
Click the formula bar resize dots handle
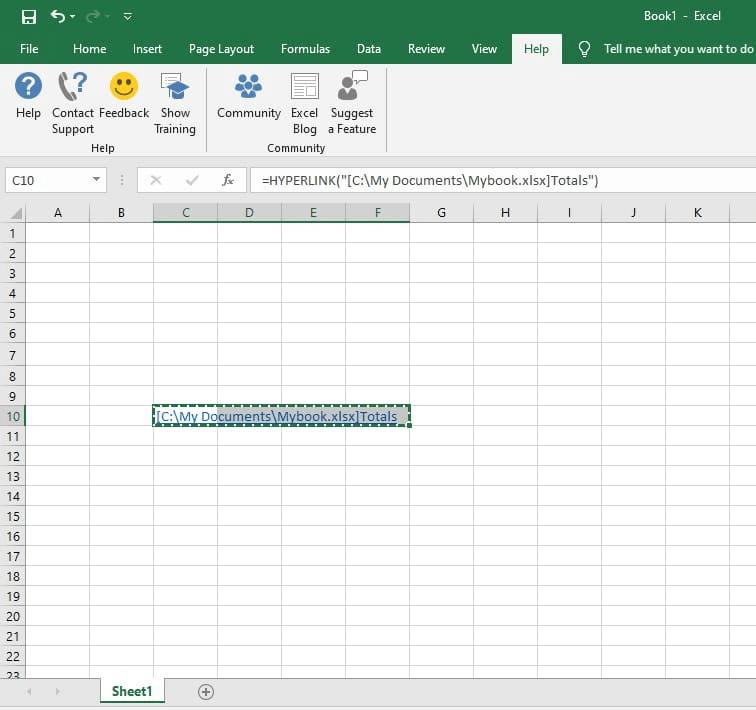coord(122,180)
